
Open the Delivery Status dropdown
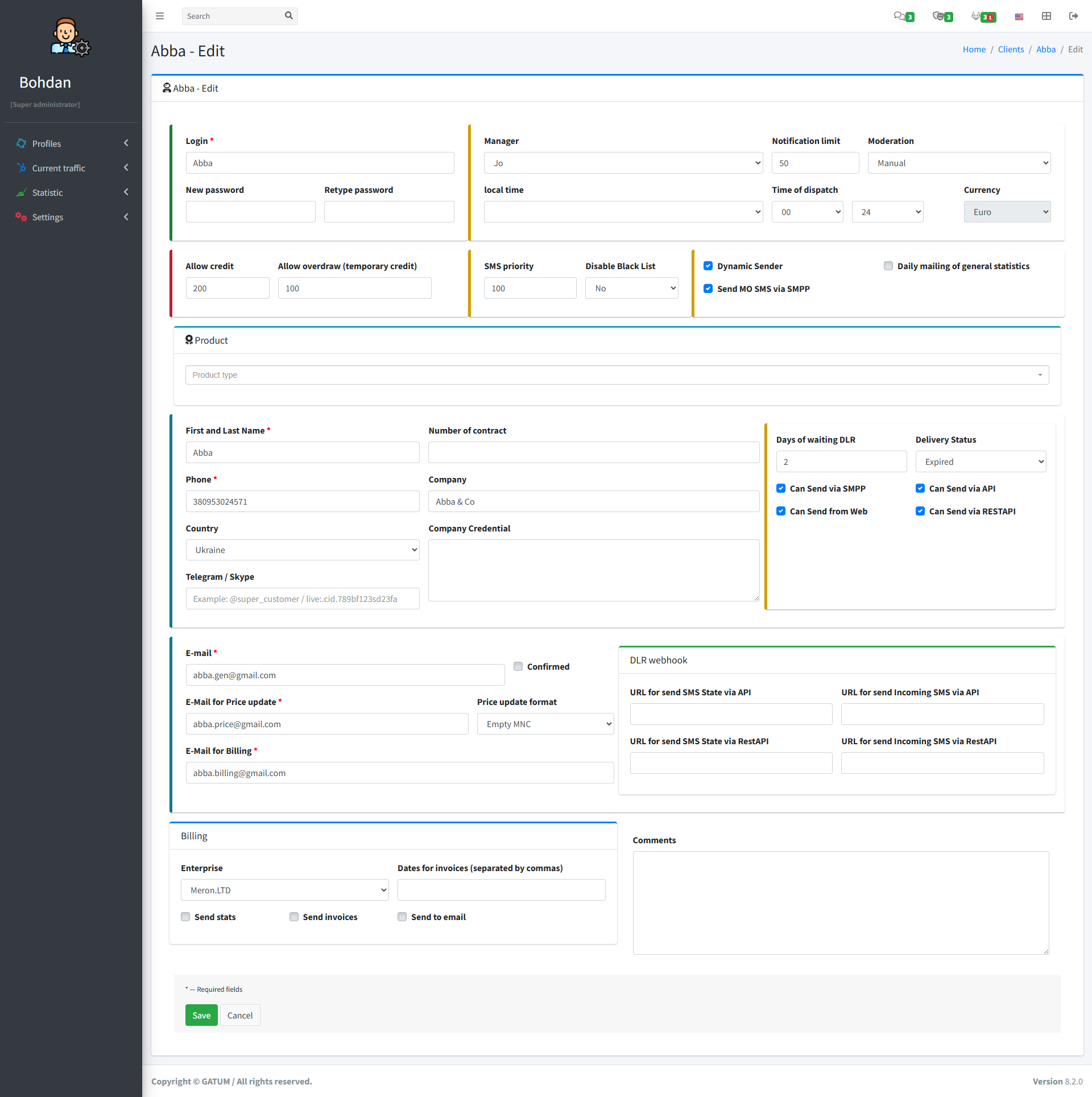tap(981, 462)
